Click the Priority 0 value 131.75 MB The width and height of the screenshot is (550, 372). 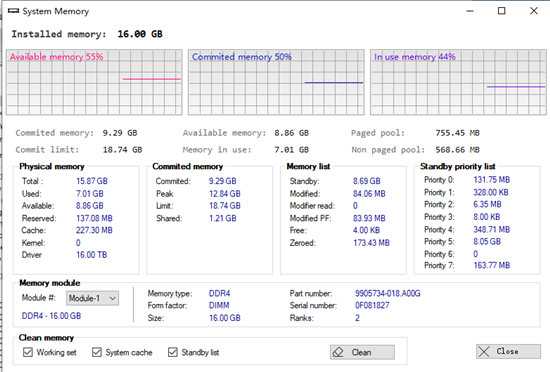point(492,180)
